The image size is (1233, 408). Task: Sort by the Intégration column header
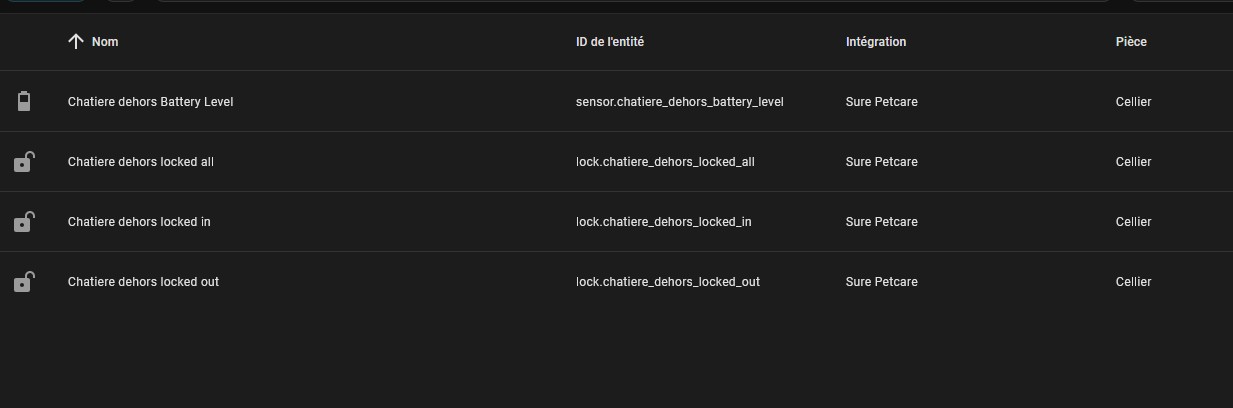pos(875,42)
